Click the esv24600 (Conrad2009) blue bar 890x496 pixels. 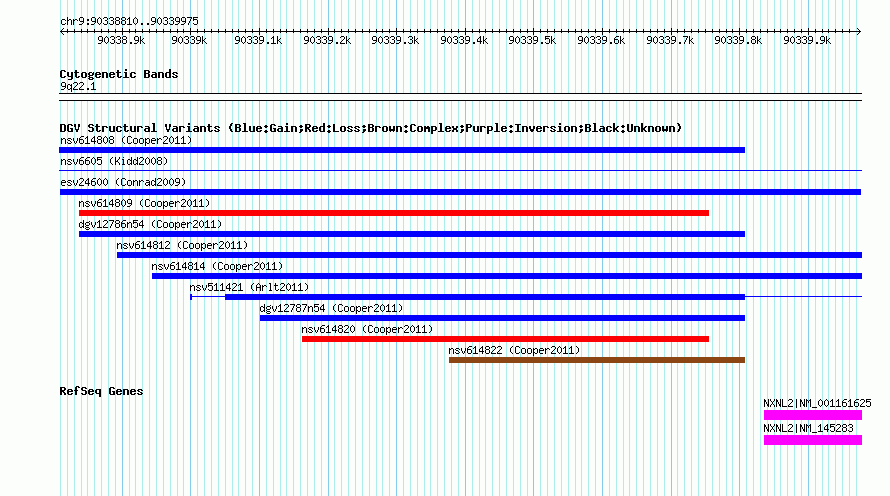pos(460,192)
